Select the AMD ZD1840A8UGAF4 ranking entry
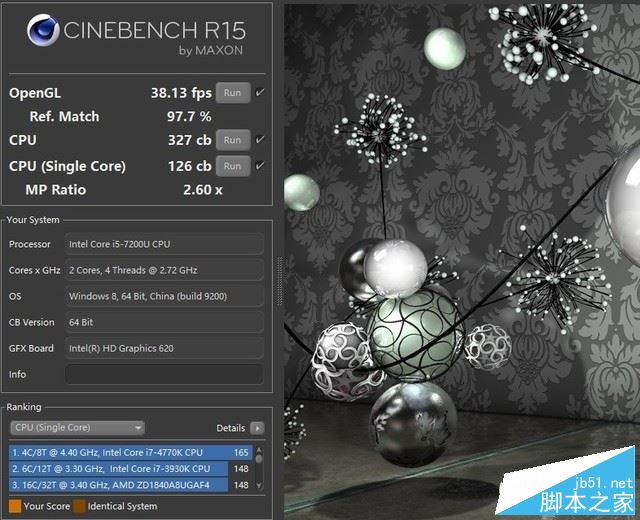 point(130,485)
